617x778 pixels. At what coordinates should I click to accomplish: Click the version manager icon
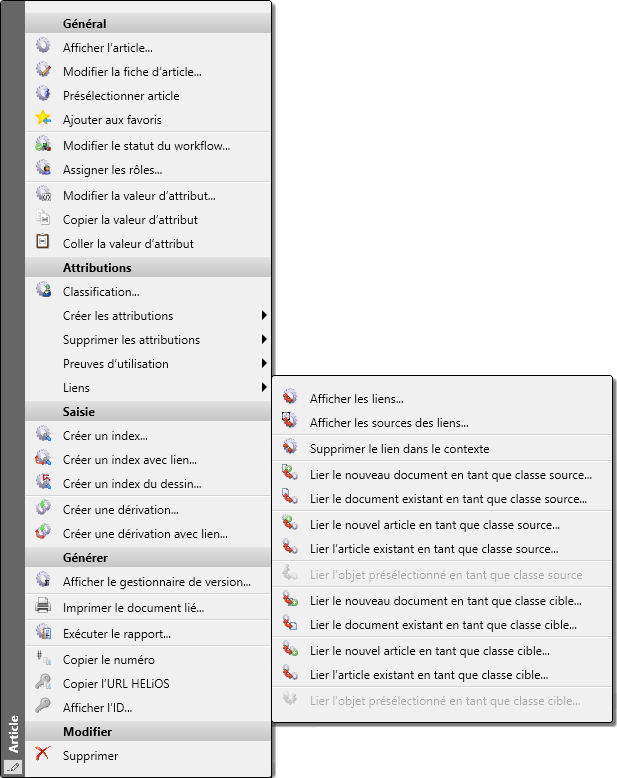[x=43, y=580]
